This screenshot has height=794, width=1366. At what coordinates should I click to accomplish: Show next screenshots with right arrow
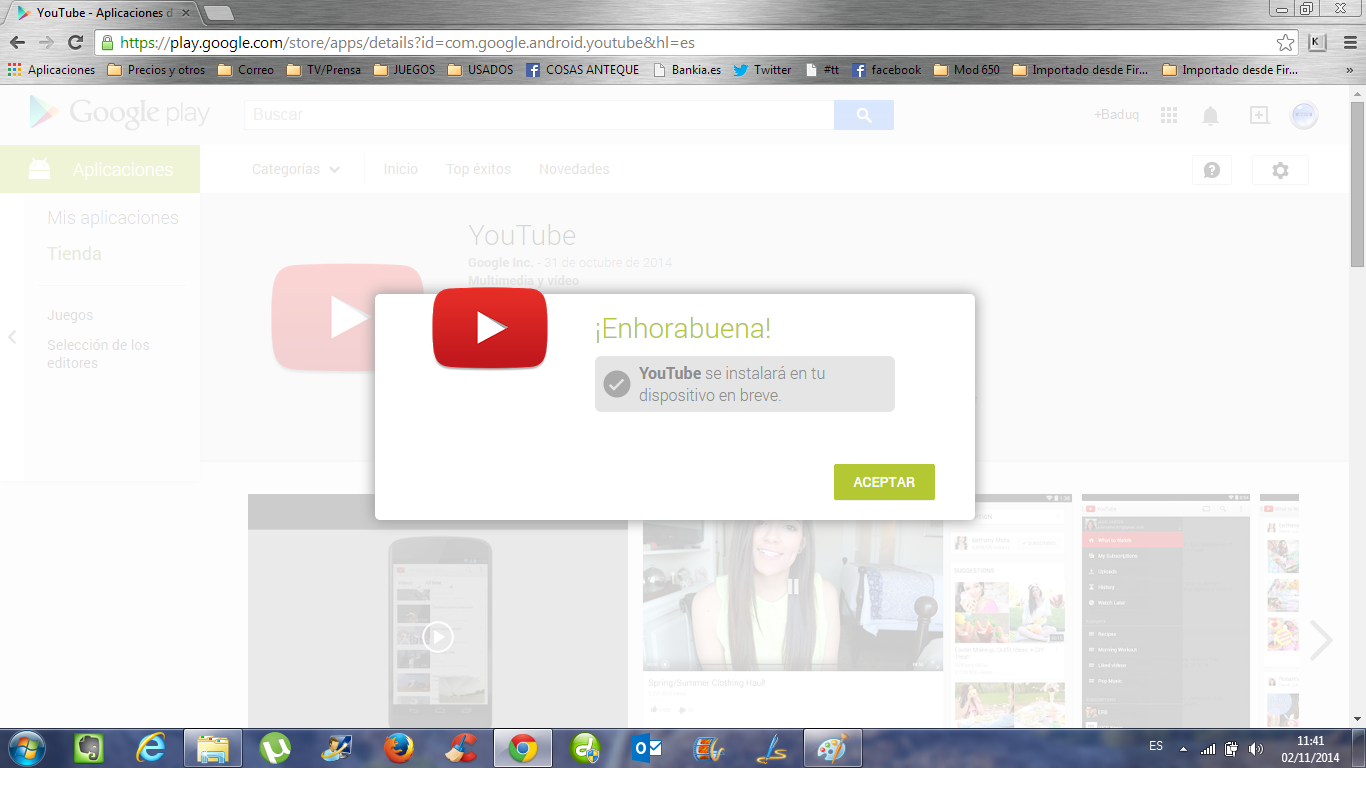tap(1321, 640)
